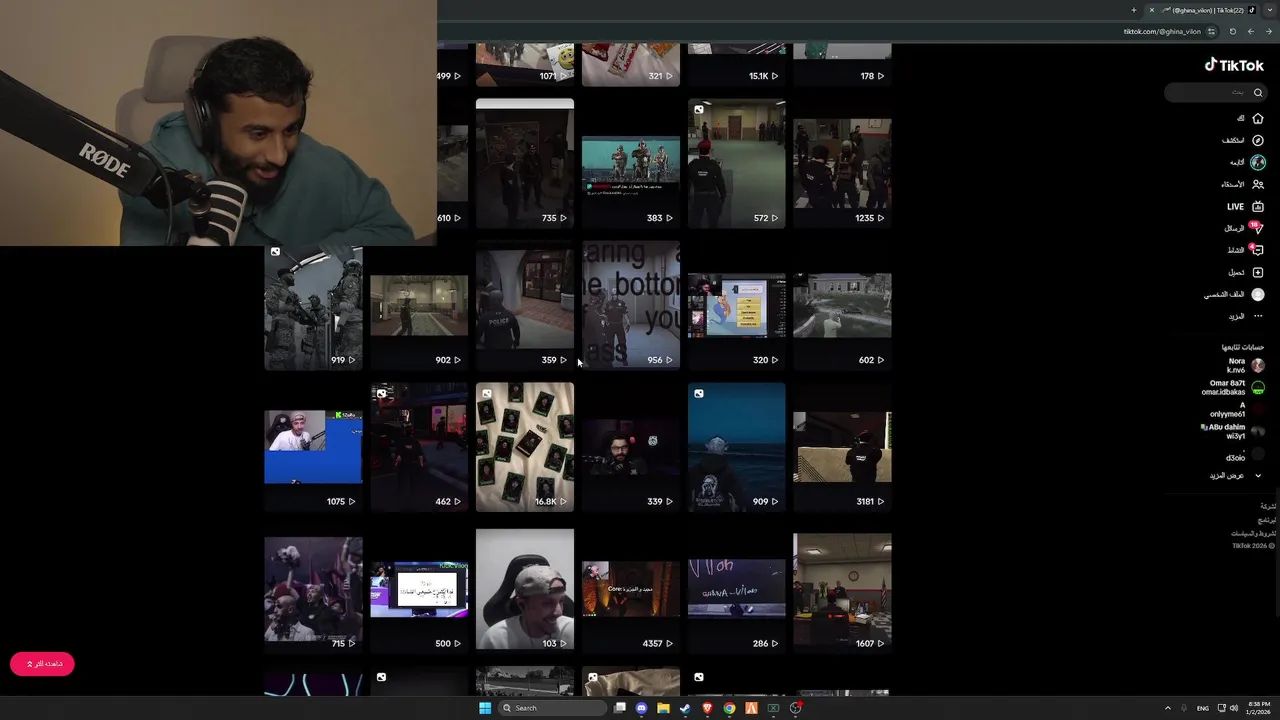Screen dimensions: 1280x720
Task: Open the More three-dots menu
Action: [x=1258, y=316]
